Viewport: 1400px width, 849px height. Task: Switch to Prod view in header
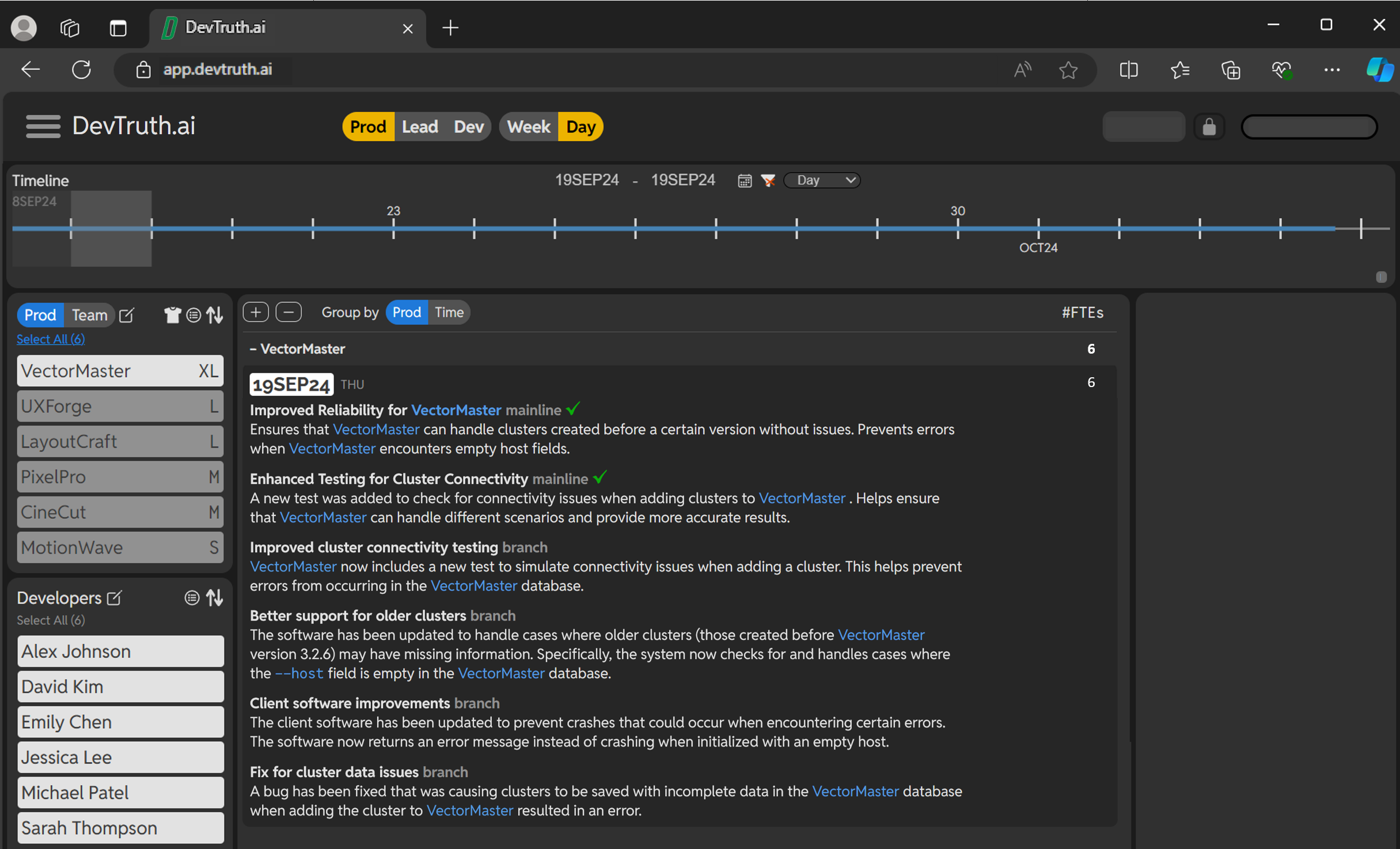(x=368, y=127)
